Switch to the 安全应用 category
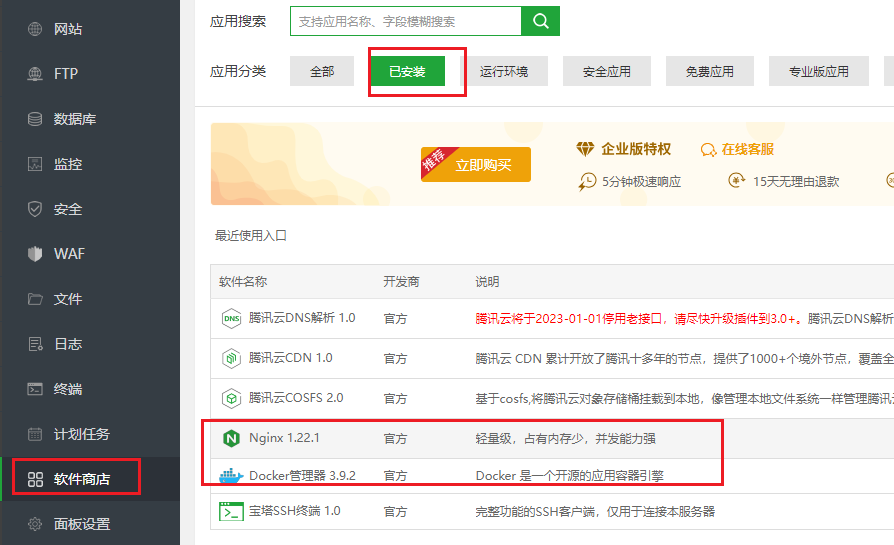 pyautogui.click(x=607, y=71)
